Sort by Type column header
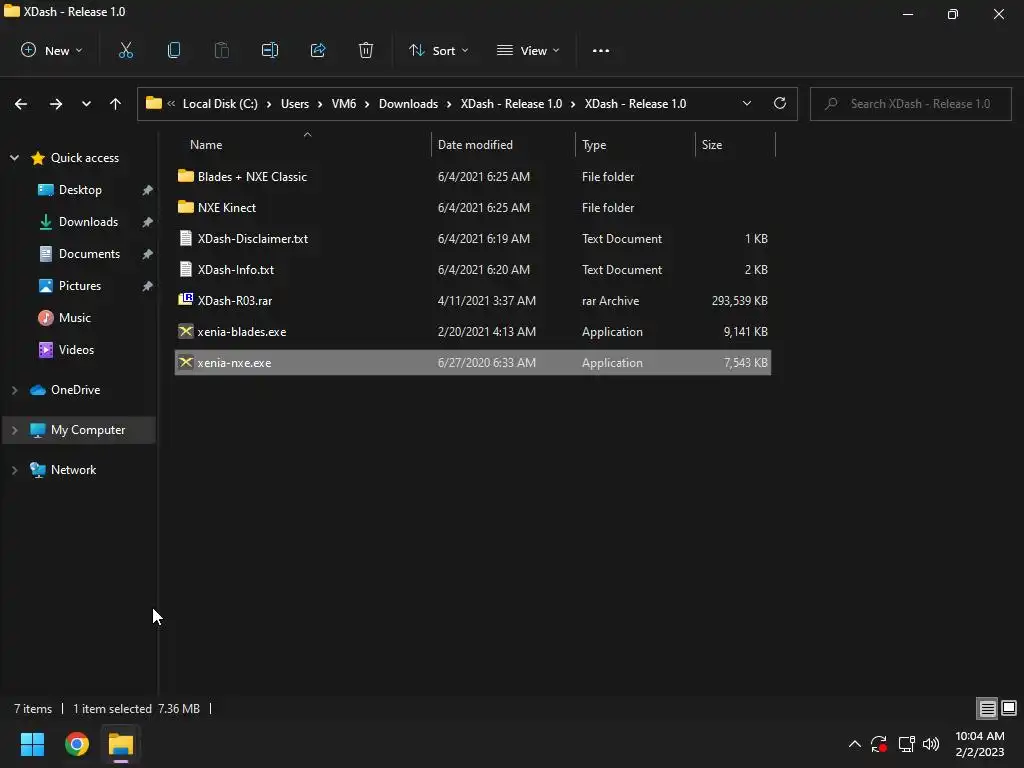Screen dimensions: 1024x768 pyautogui.click(x=635, y=144)
